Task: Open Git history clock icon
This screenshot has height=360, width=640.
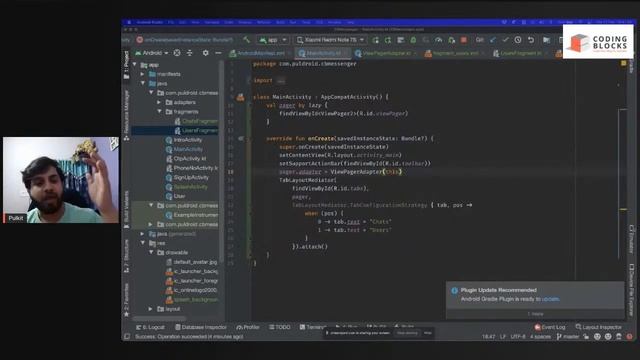Action: click(518, 40)
